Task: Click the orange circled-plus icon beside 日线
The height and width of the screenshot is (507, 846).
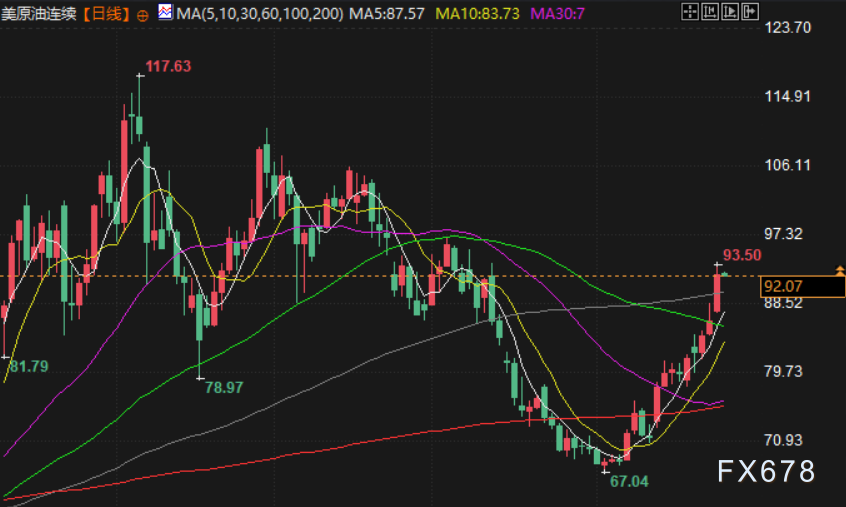Action: pyautogui.click(x=142, y=16)
